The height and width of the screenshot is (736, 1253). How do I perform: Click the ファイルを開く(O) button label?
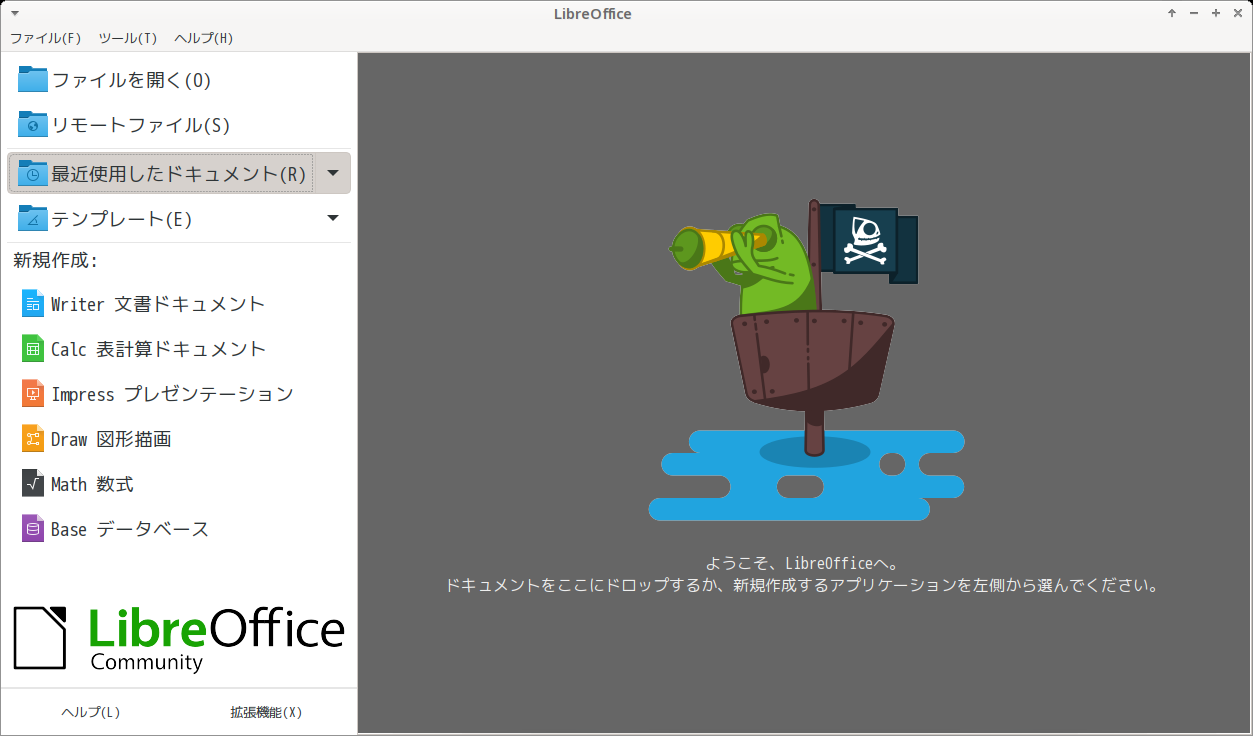pos(131,80)
